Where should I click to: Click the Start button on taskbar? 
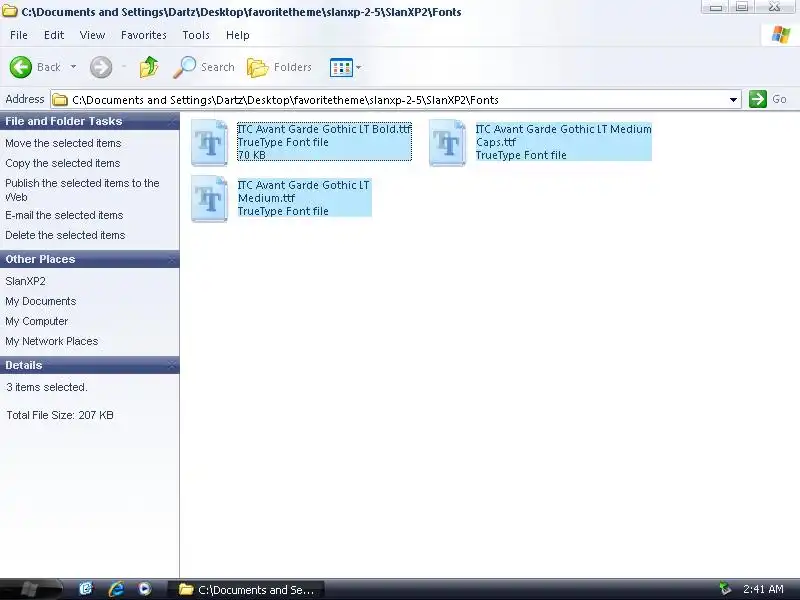point(31,589)
